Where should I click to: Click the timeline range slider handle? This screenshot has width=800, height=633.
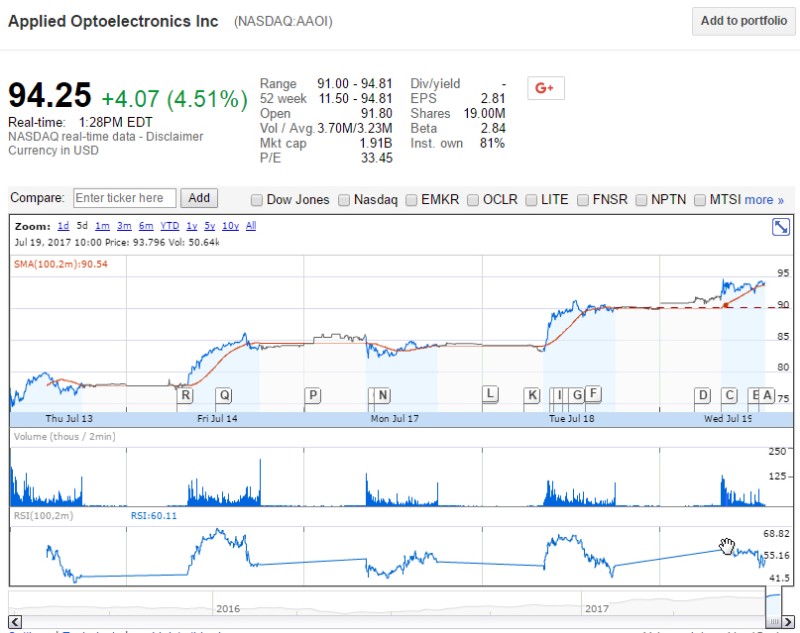click(x=773, y=621)
